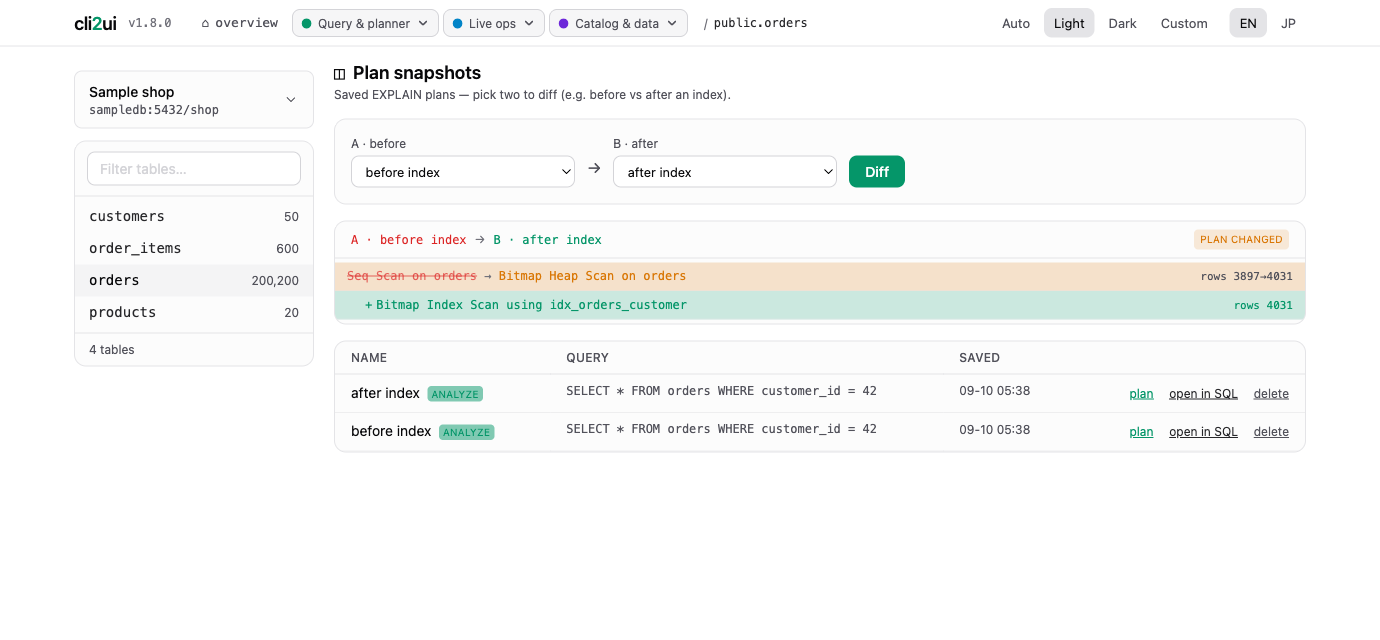The image size is (1380, 640).
Task: Click the green Diff button
Action: (877, 172)
